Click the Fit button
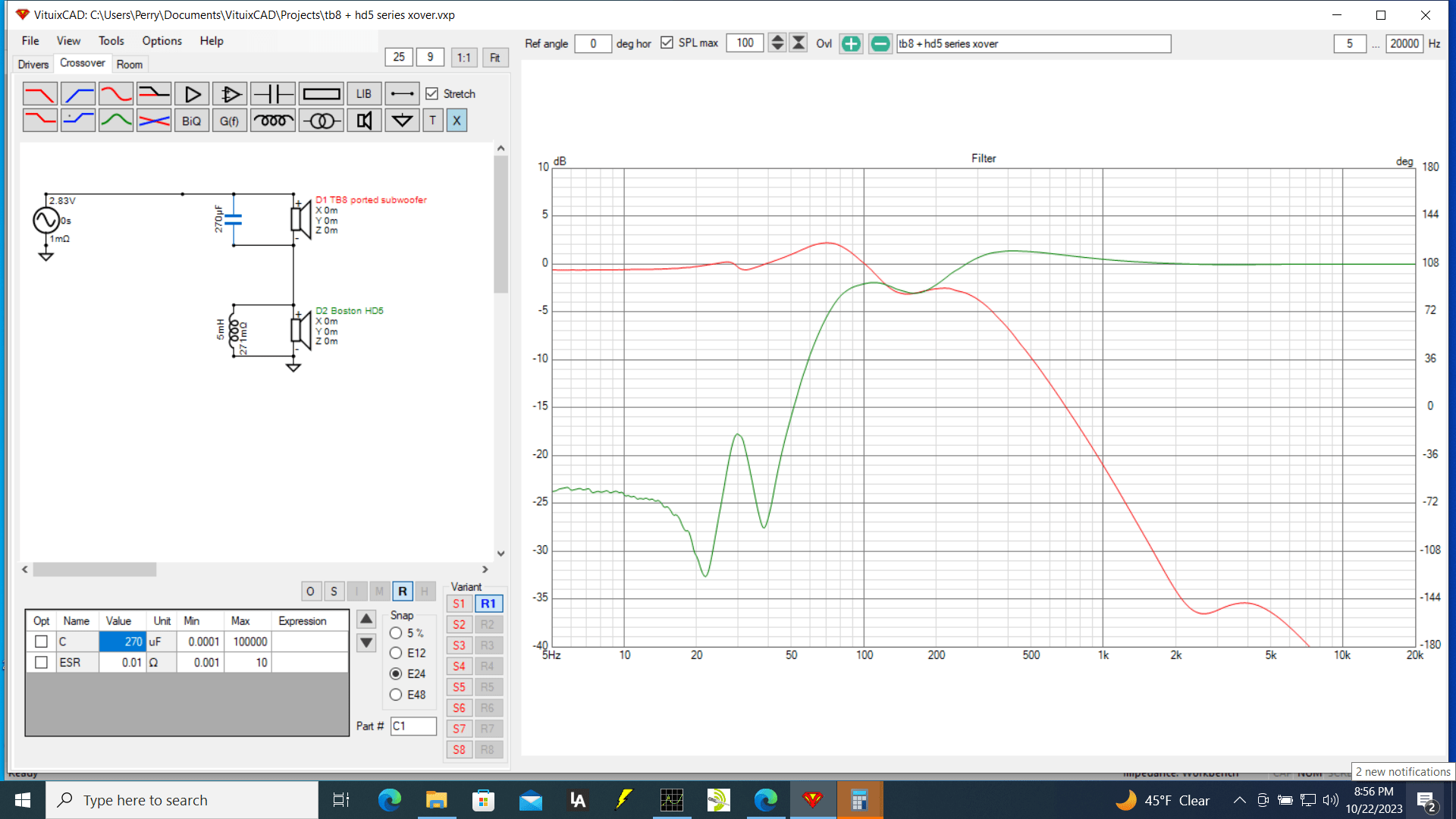The height and width of the screenshot is (819, 1456). pyautogui.click(x=494, y=58)
